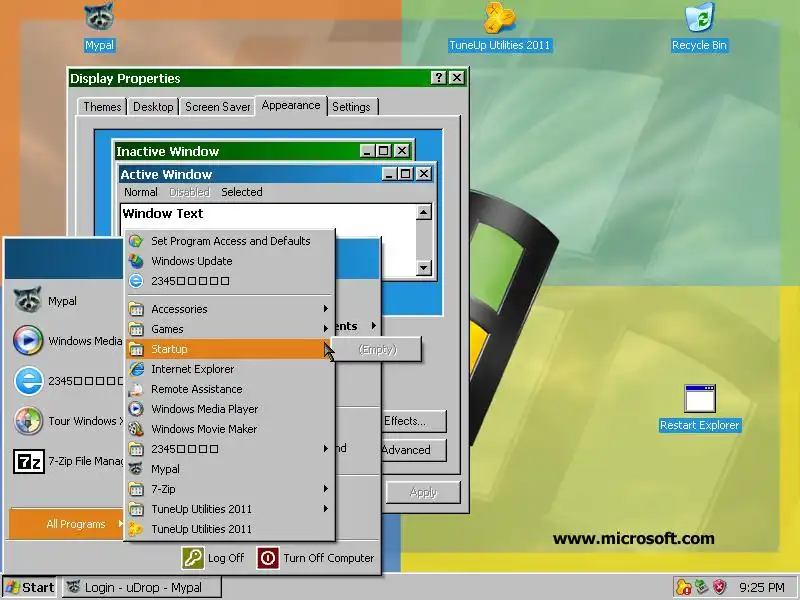The height and width of the screenshot is (600, 800).
Task: Click scroll up arrow in Window Text preview
Action: [x=423, y=212]
